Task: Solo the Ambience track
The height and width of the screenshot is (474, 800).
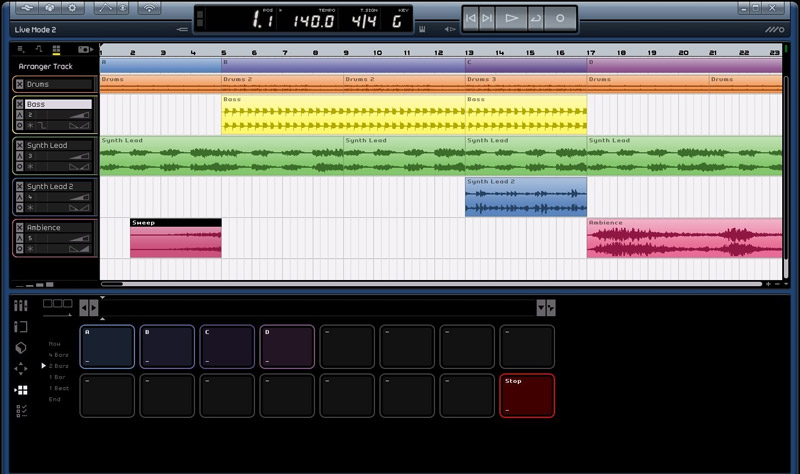Action: [19, 238]
